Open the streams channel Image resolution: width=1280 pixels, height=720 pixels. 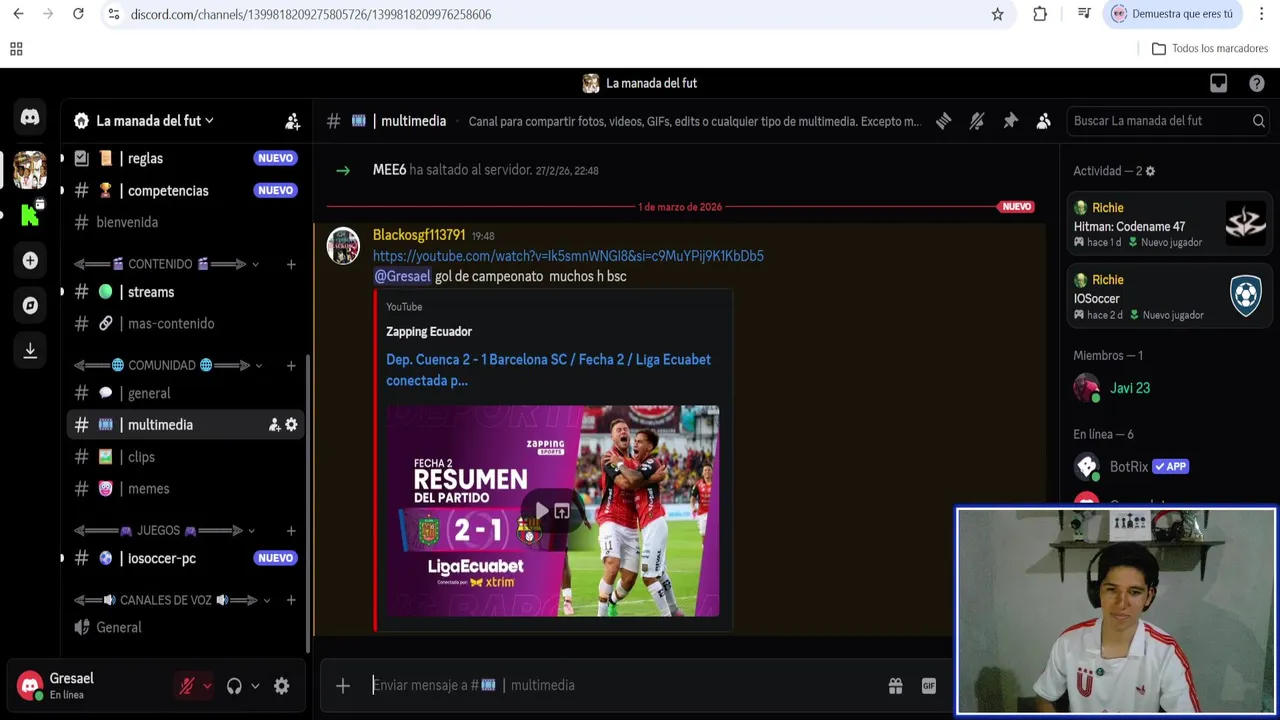(x=186, y=292)
